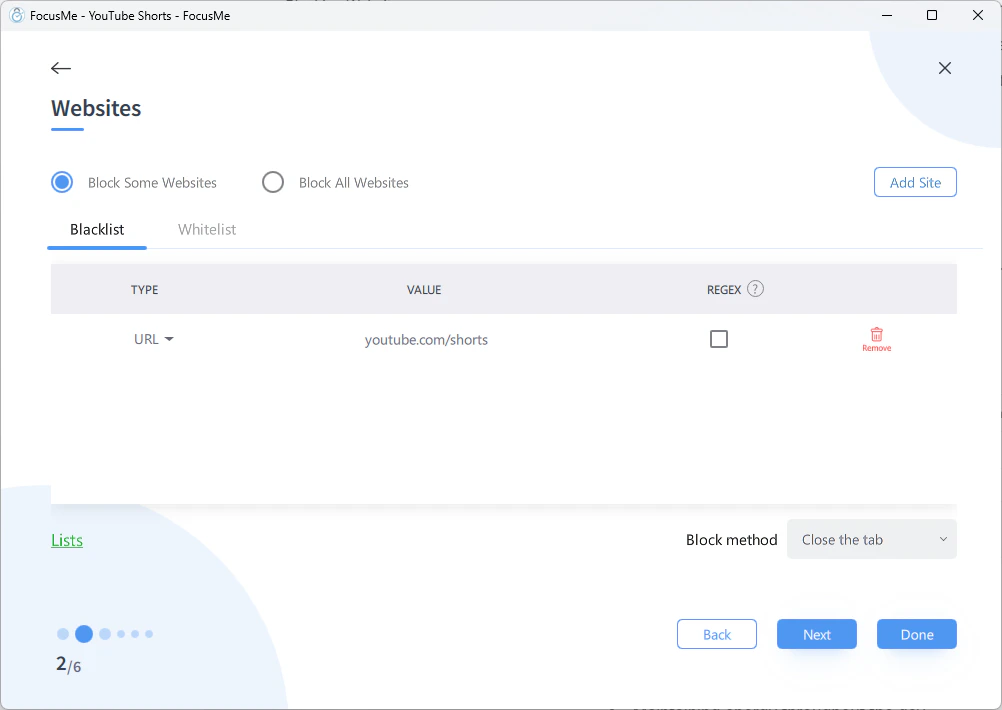Click the last step progress dot
This screenshot has height=710, width=1002.
tap(149, 634)
